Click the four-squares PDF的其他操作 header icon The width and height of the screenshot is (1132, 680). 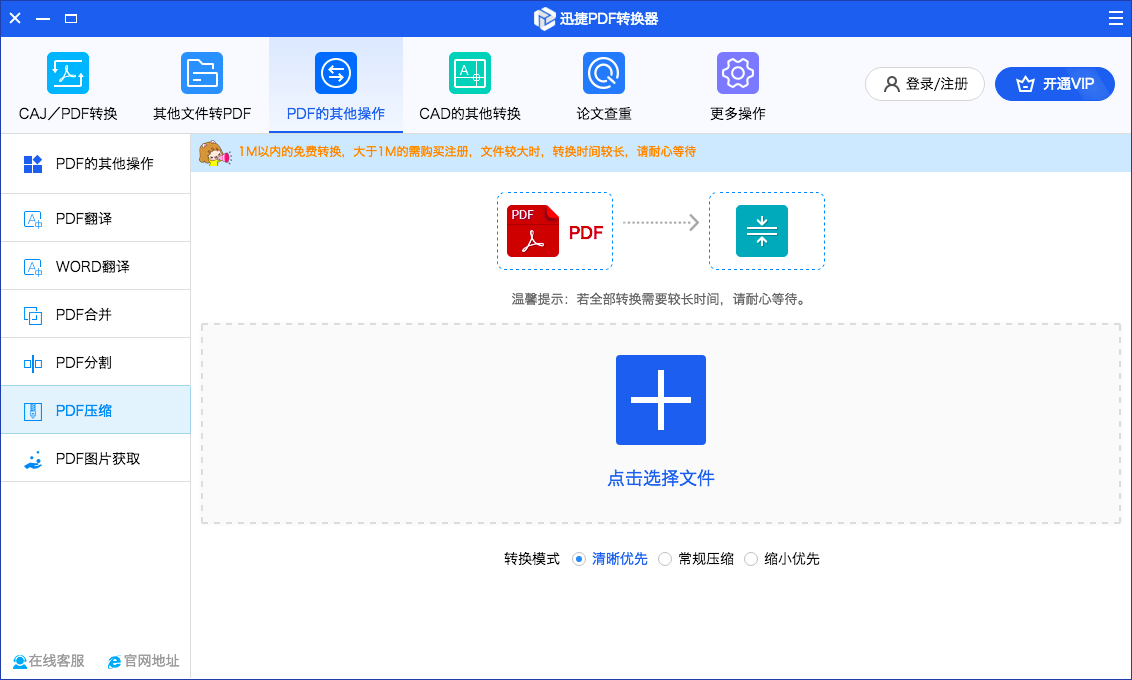coord(33,164)
